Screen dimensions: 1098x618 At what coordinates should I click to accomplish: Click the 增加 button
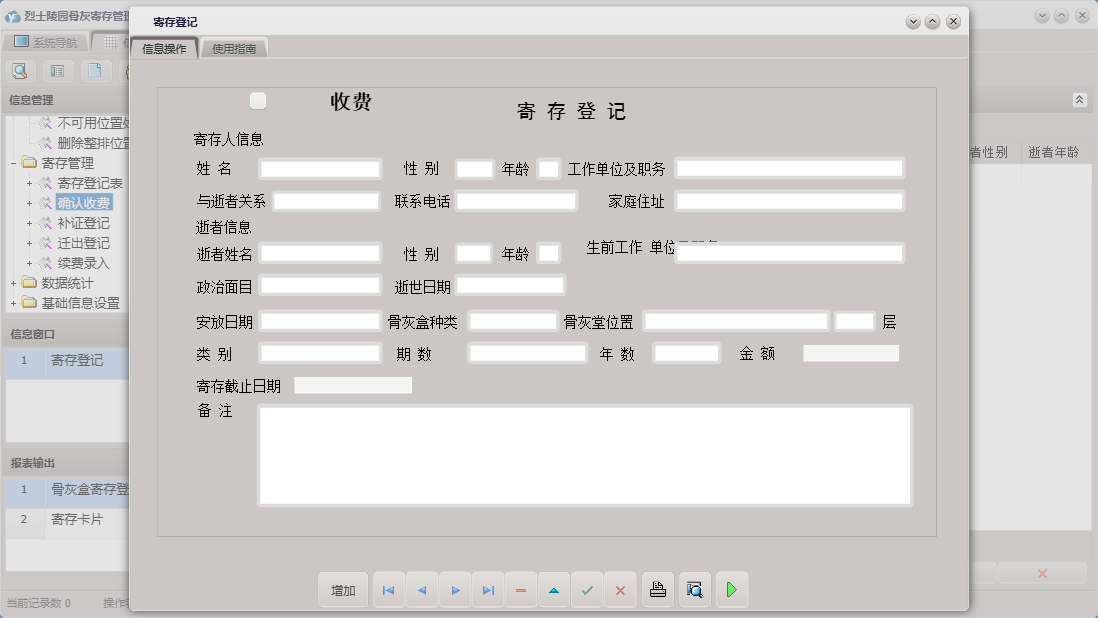[x=343, y=590]
